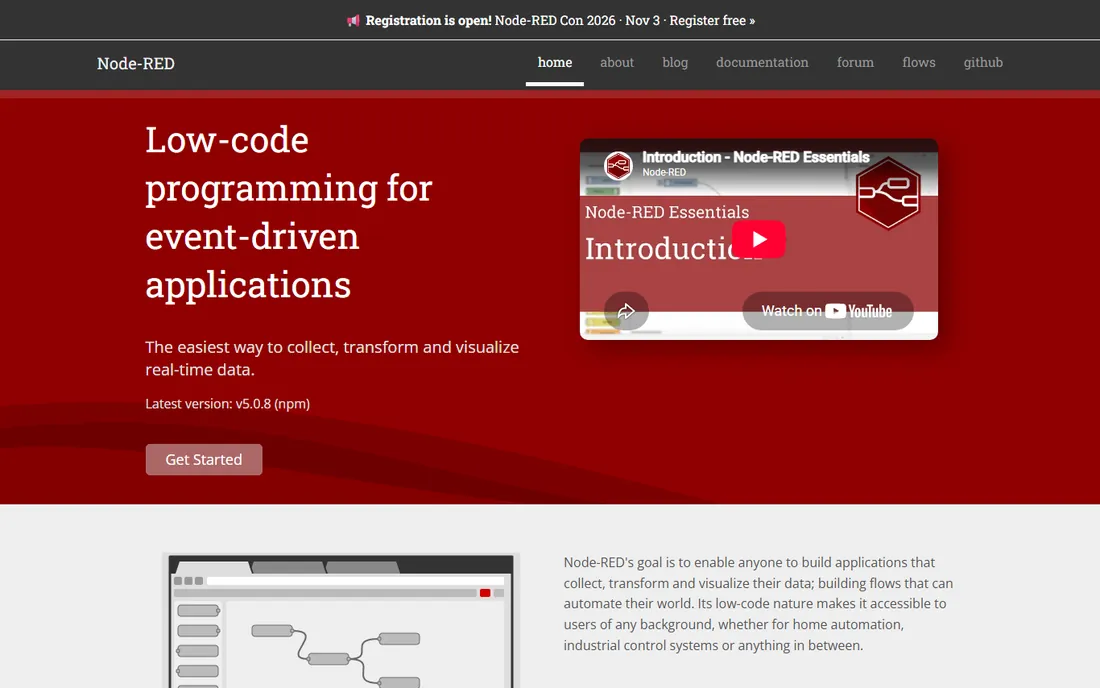Image resolution: width=1100 pixels, height=688 pixels.
Task: Click the Node-RED channel avatar in the video
Action: [x=618, y=166]
